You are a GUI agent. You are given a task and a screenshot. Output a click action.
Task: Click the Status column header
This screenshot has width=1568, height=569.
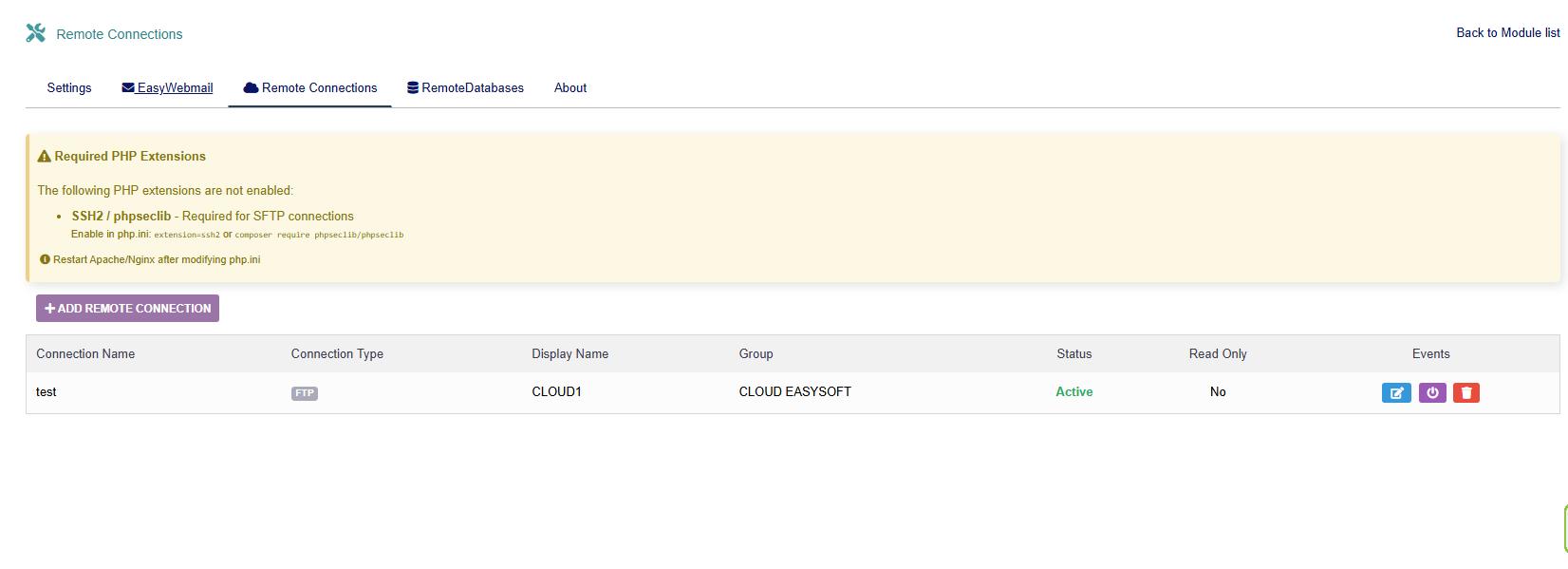click(x=1074, y=353)
